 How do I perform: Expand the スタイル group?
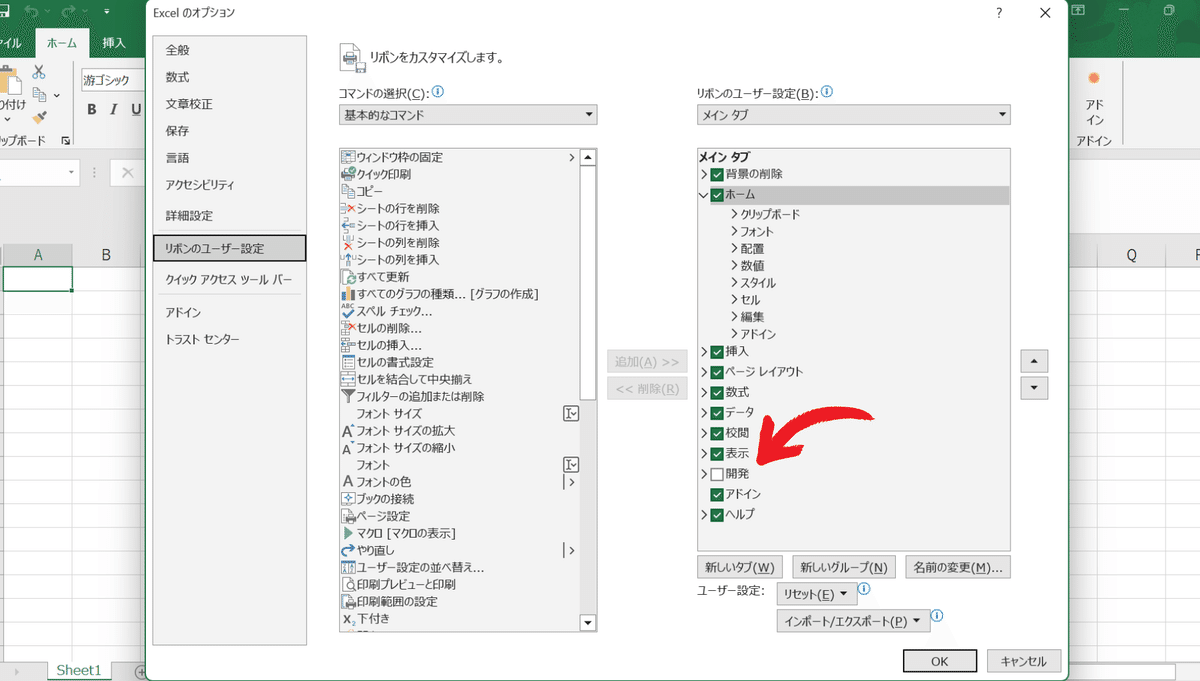735,283
